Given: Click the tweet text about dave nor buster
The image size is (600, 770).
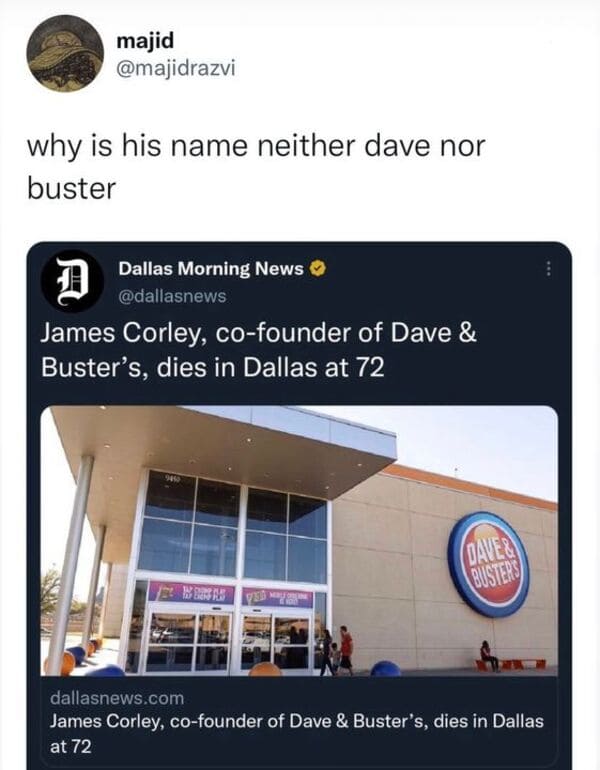Looking at the screenshot, I should click(x=255, y=167).
